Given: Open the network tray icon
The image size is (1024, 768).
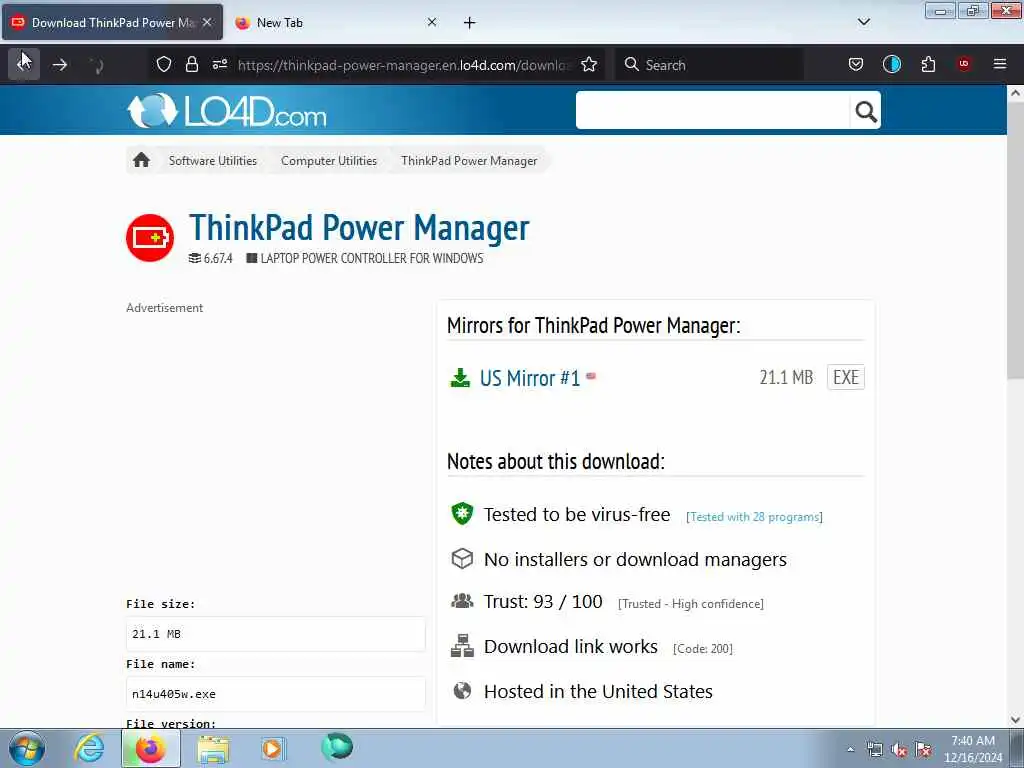Looking at the screenshot, I should click(x=874, y=750).
